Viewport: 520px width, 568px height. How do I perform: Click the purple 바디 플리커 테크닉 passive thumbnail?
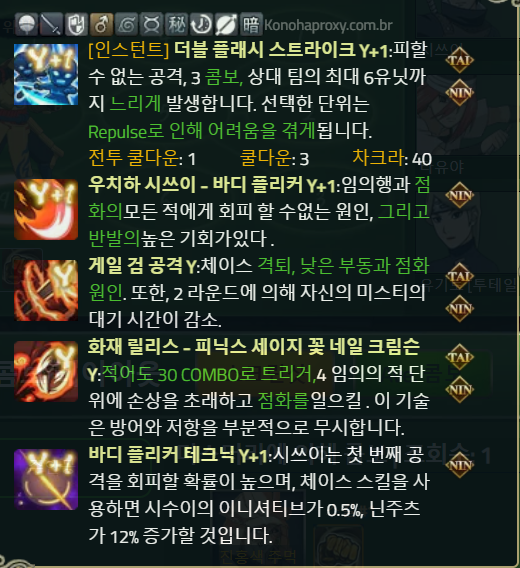(x=46, y=479)
